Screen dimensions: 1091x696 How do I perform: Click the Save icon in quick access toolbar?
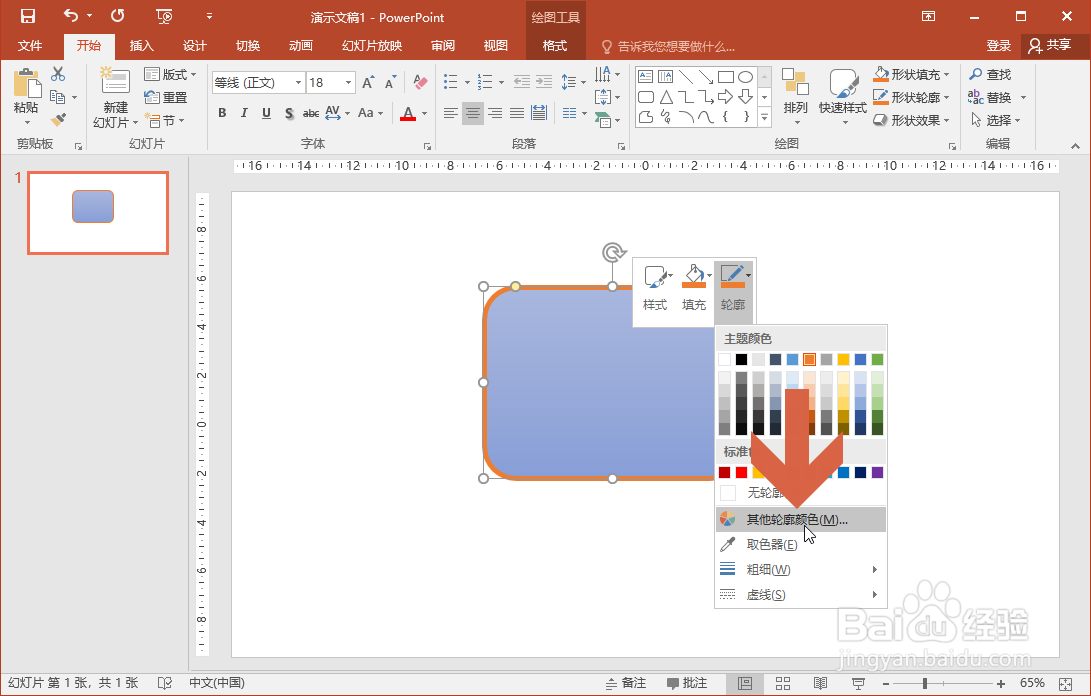(x=27, y=16)
